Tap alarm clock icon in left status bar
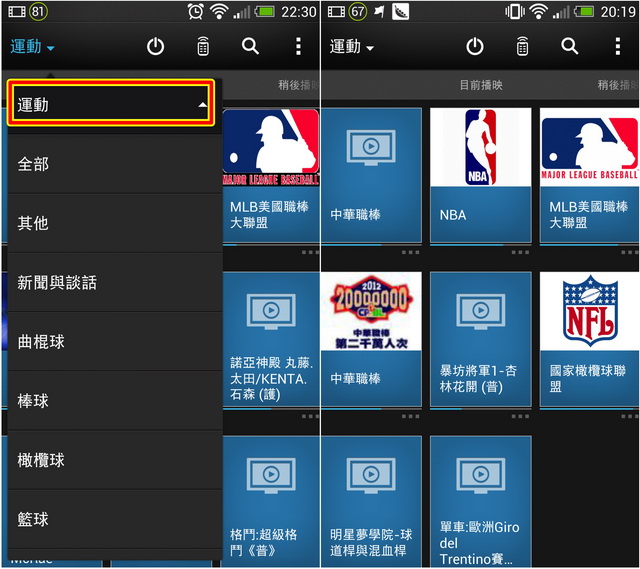The image size is (640, 569). (196, 11)
